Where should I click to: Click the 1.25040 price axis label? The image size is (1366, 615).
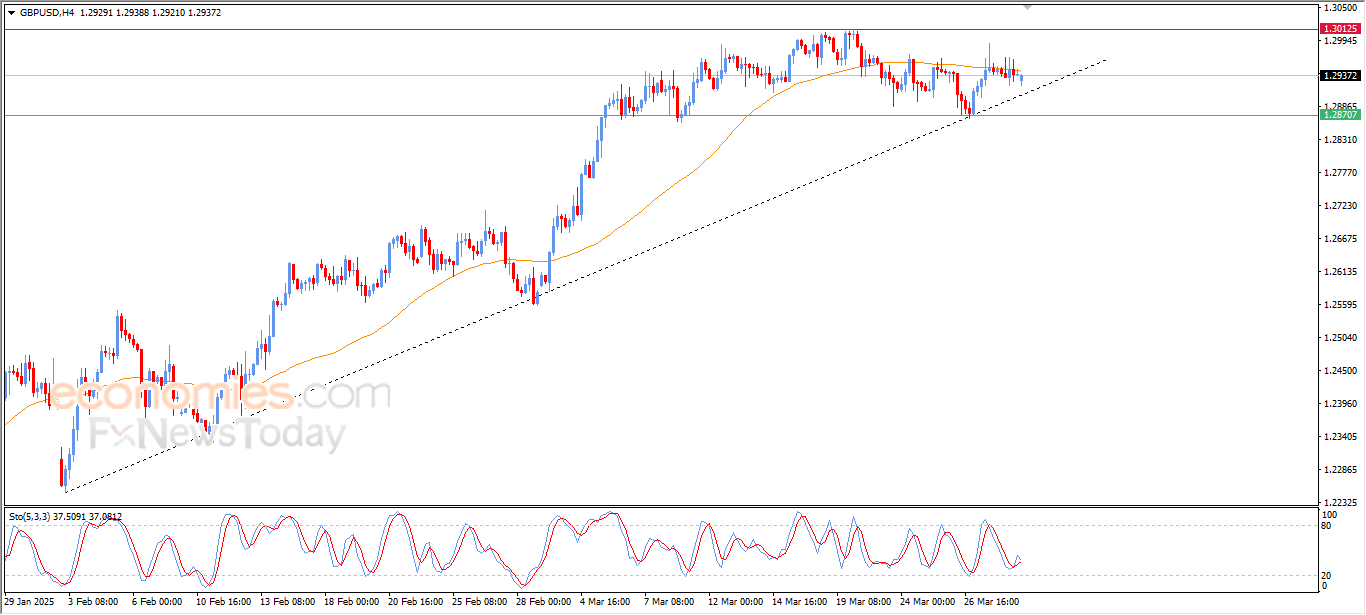[1338, 338]
